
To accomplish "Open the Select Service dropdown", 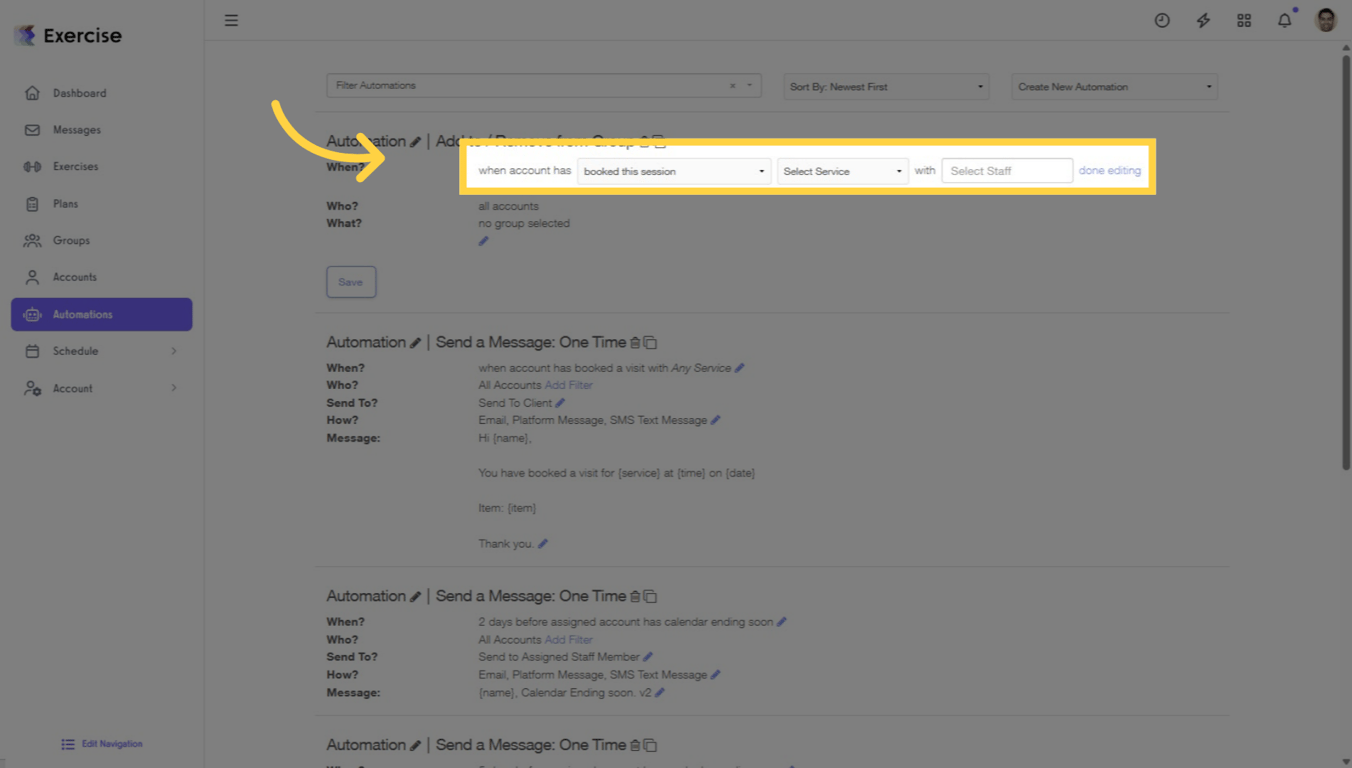I will 842,170.
